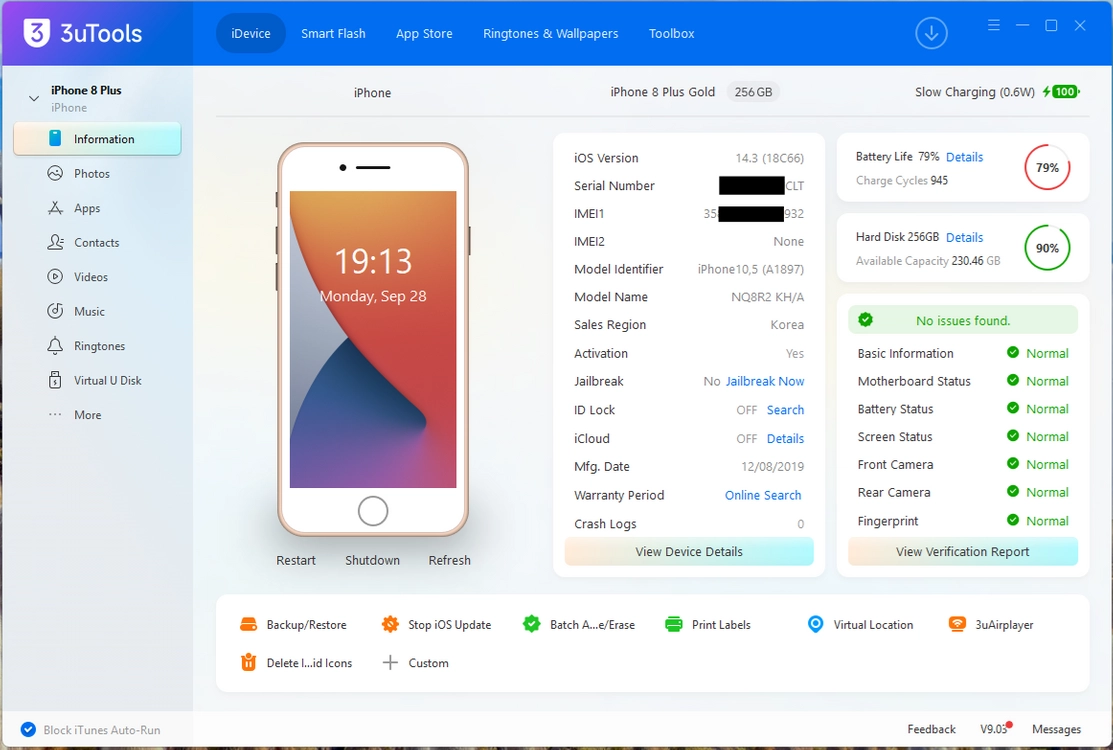Click the 3uTools logo icon

coord(36,33)
